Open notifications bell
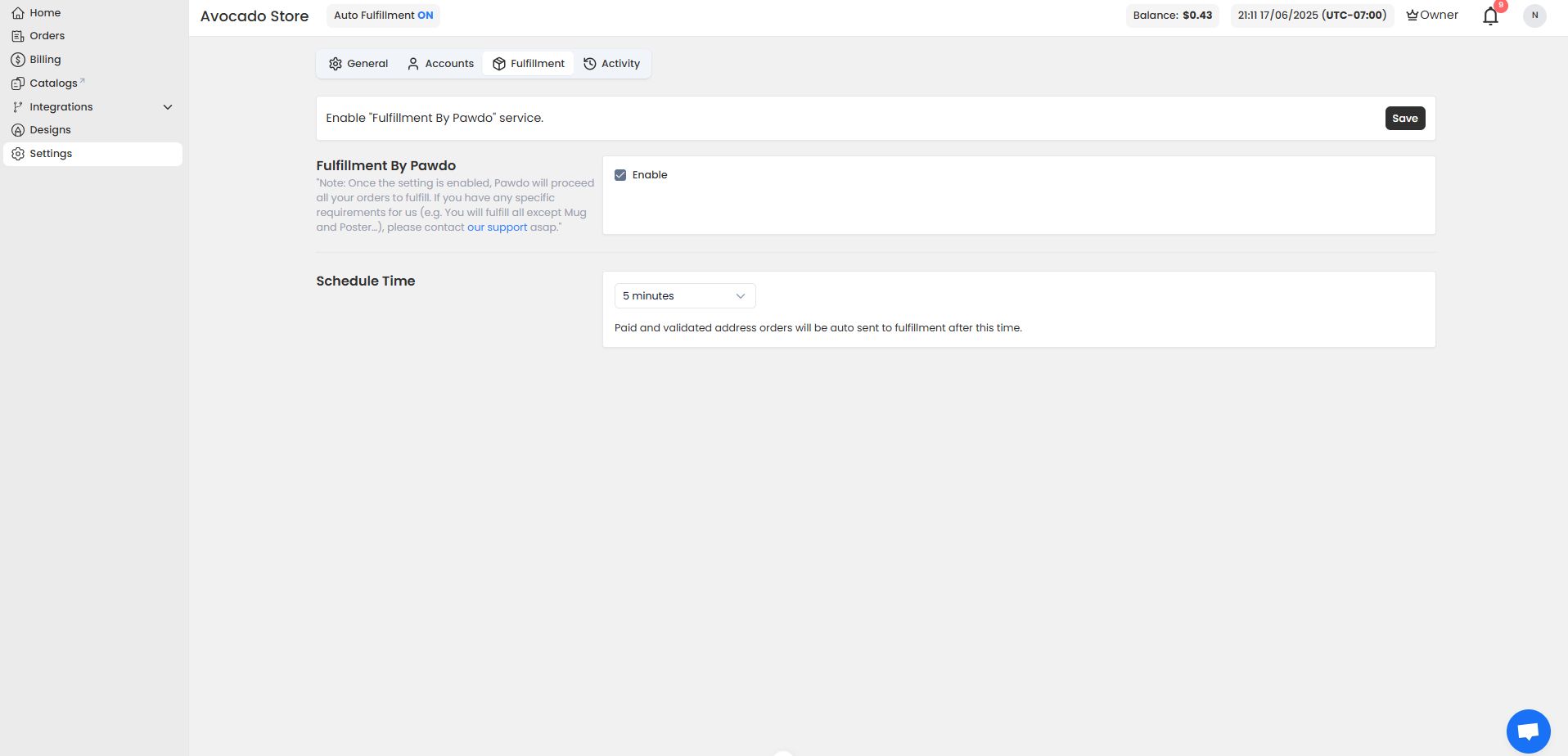The height and width of the screenshot is (756, 1568). (1491, 16)
